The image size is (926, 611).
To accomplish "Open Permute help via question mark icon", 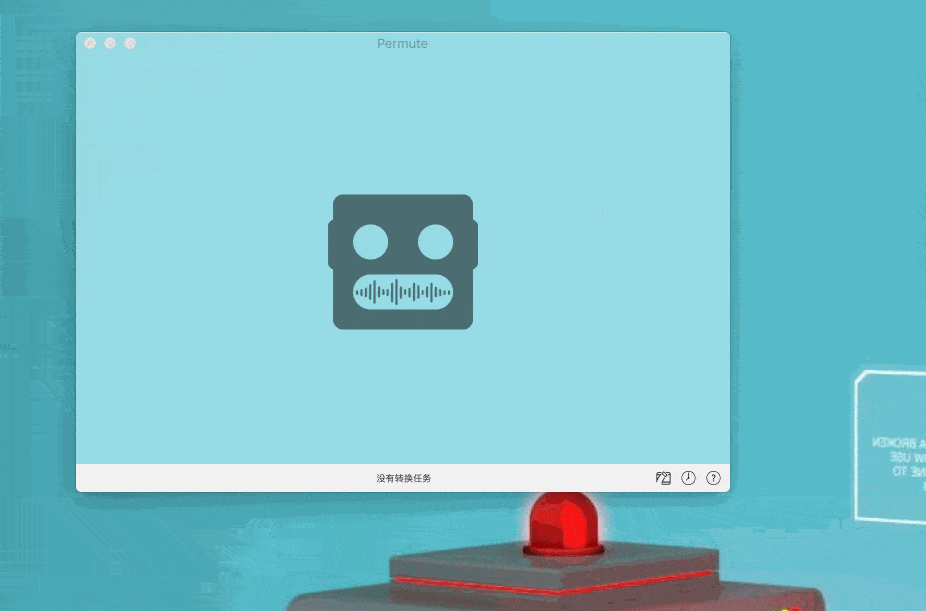I will [713, 478].
